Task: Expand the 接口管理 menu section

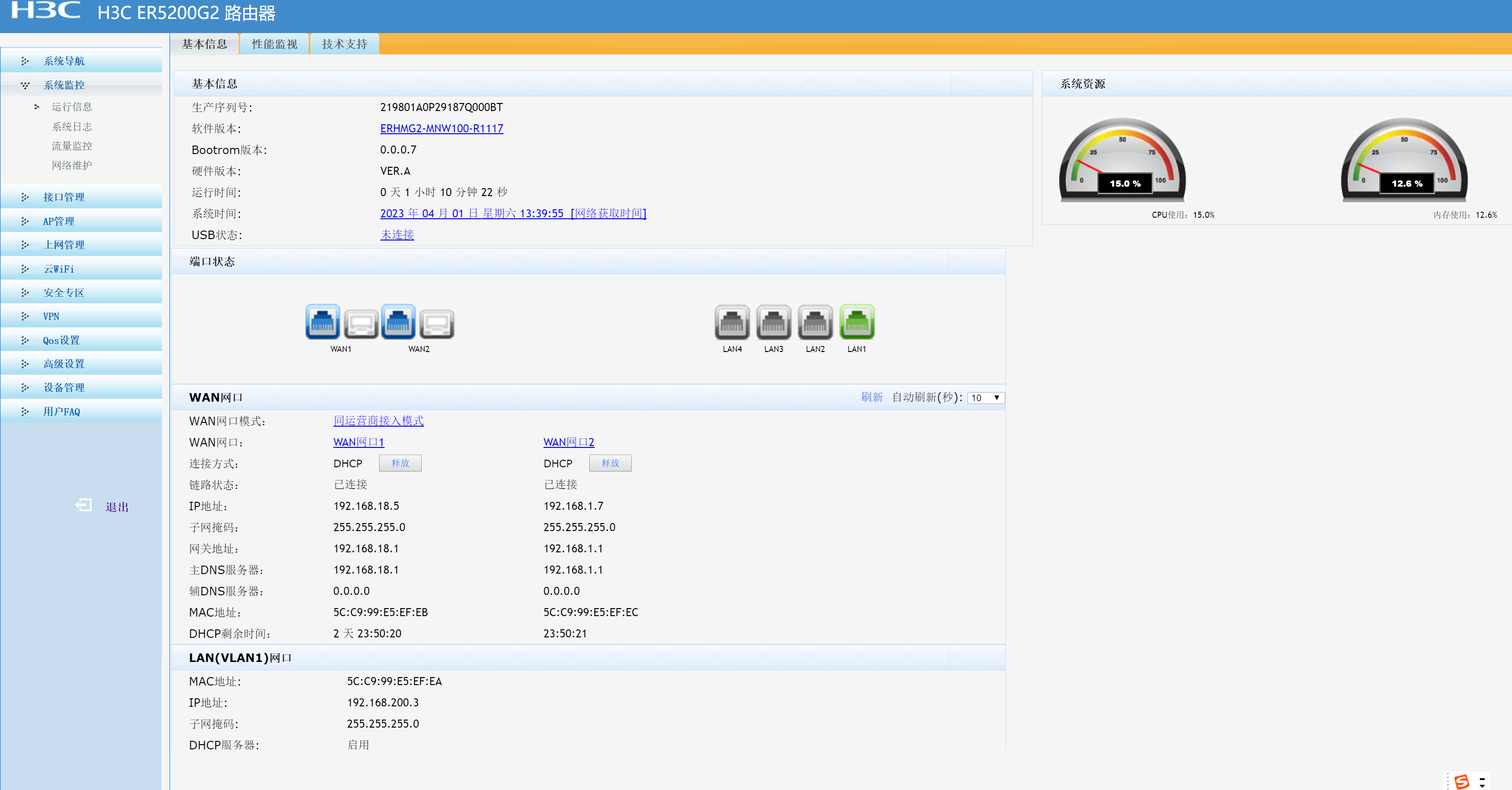Action: point(64,197)
